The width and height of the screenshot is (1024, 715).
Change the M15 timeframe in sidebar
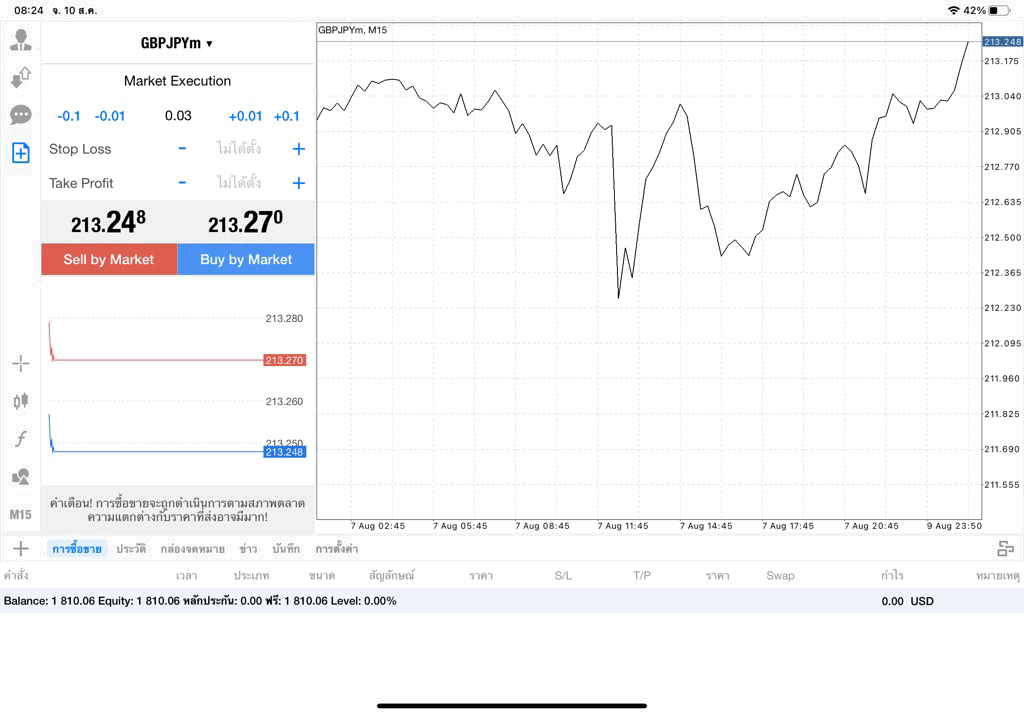[x=21, y=515]
